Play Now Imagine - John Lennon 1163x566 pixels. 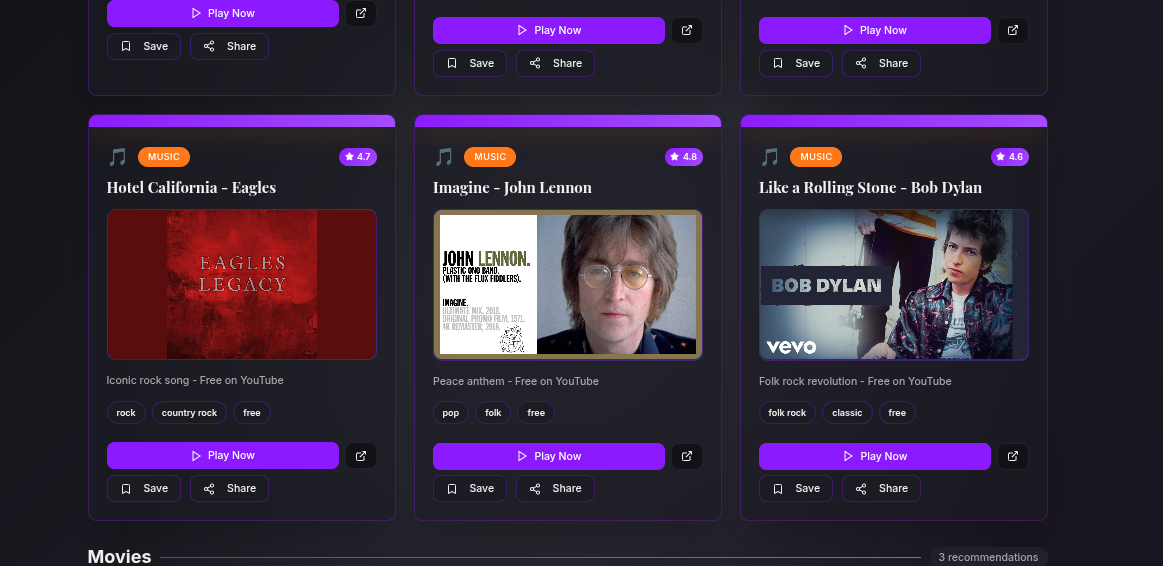click(549, 456)
